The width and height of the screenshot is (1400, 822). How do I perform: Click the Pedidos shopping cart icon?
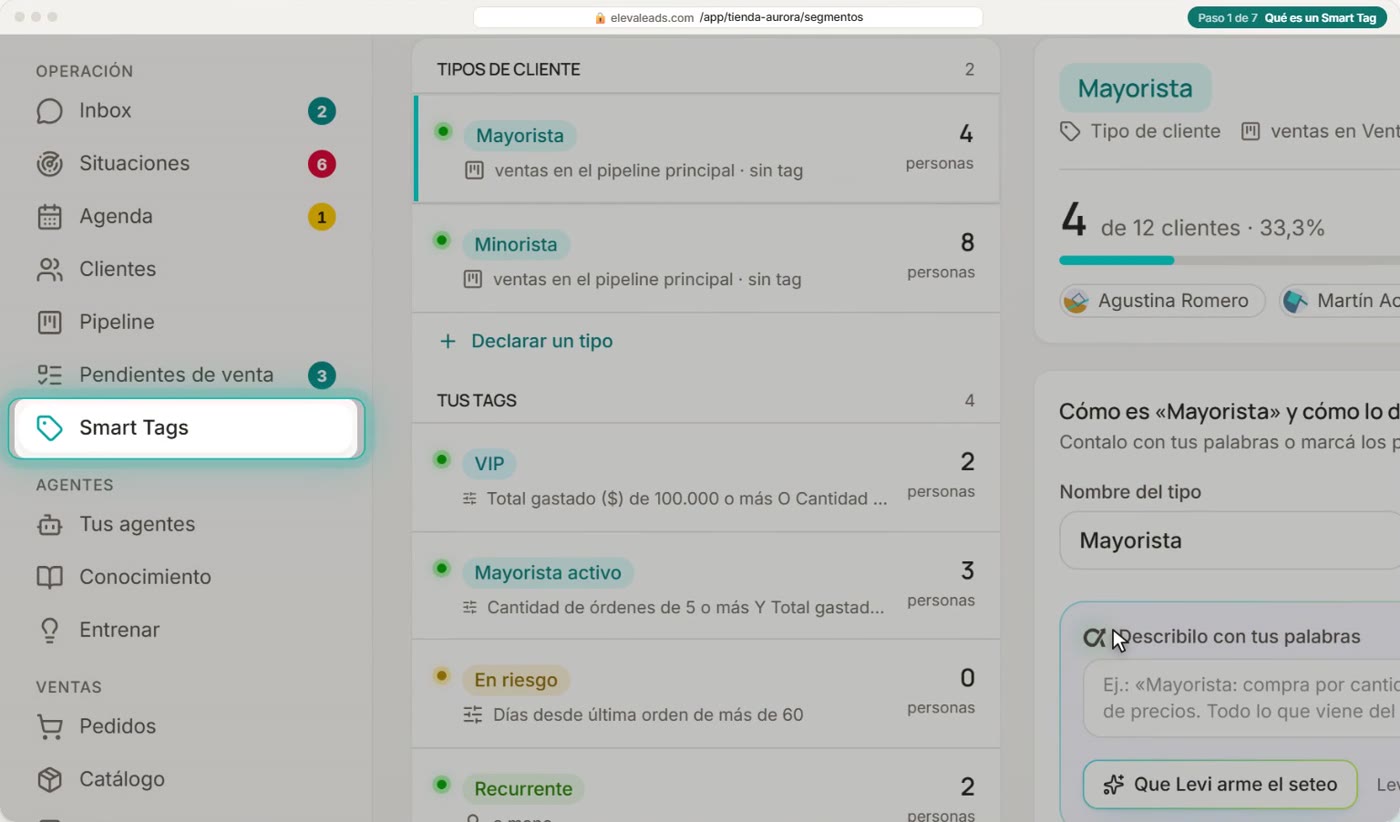[49, 726]
